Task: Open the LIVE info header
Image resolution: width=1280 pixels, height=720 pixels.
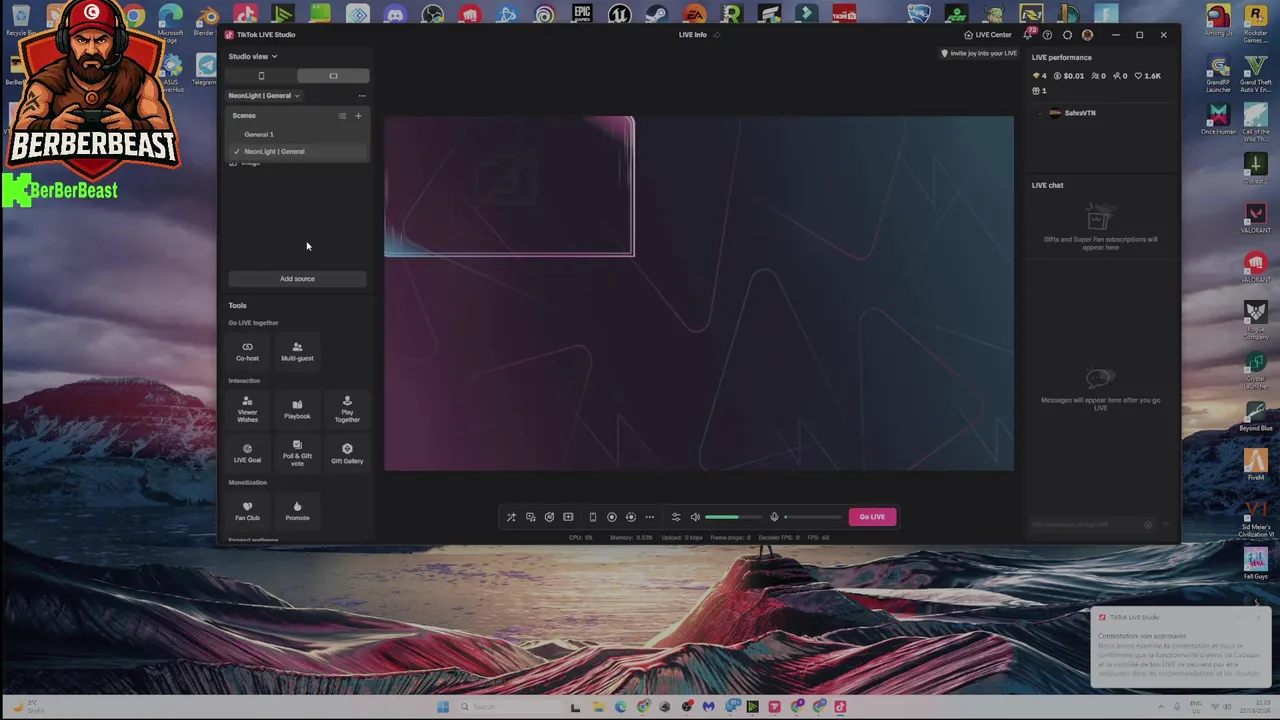Action: [x=698, y=35]
